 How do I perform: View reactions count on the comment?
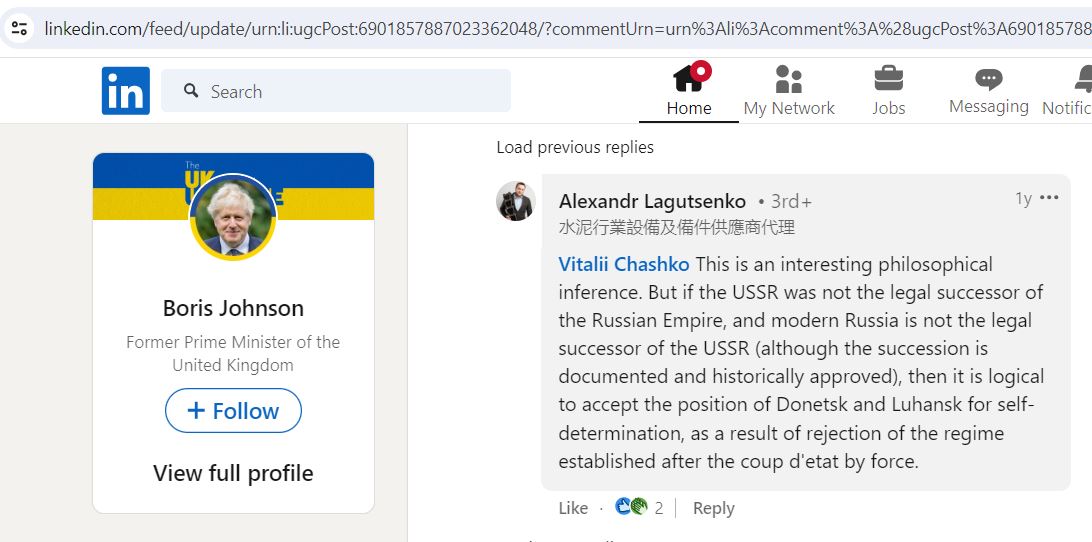[x=639, y=507]
